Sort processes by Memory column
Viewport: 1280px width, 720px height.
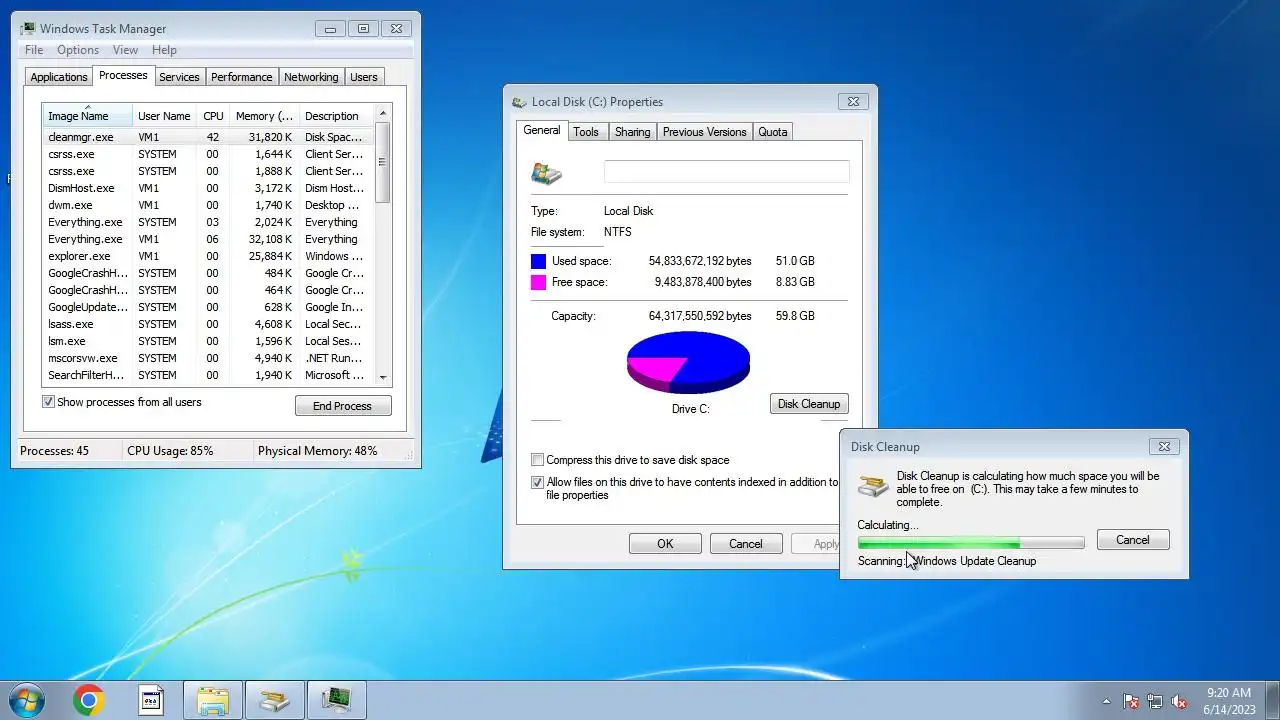pyautogui.click(x=264, y=116)
